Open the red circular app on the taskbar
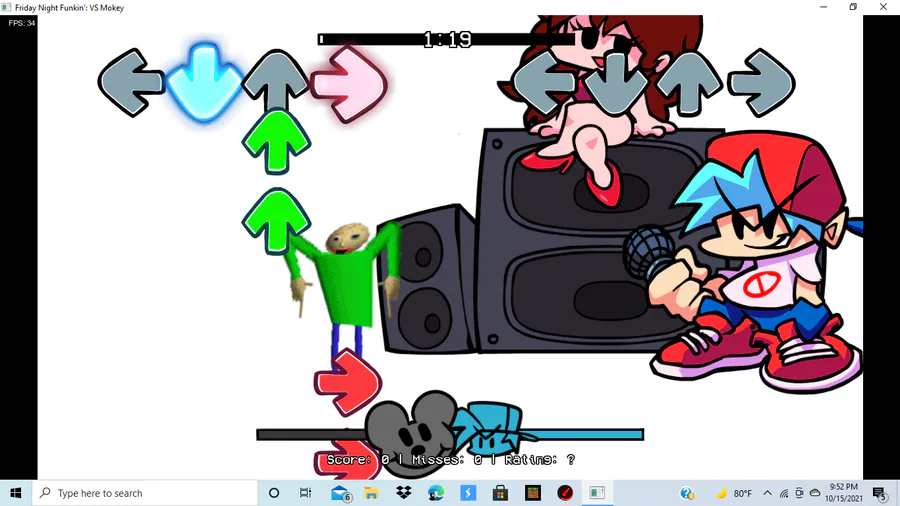The height and width of the screenshot is (506, 900). coord(565,493)
